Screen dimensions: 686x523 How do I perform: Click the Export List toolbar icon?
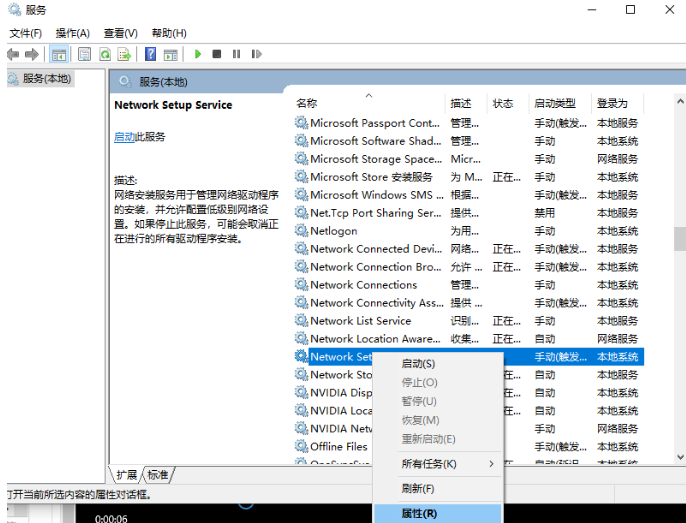(x=124, y=54)
